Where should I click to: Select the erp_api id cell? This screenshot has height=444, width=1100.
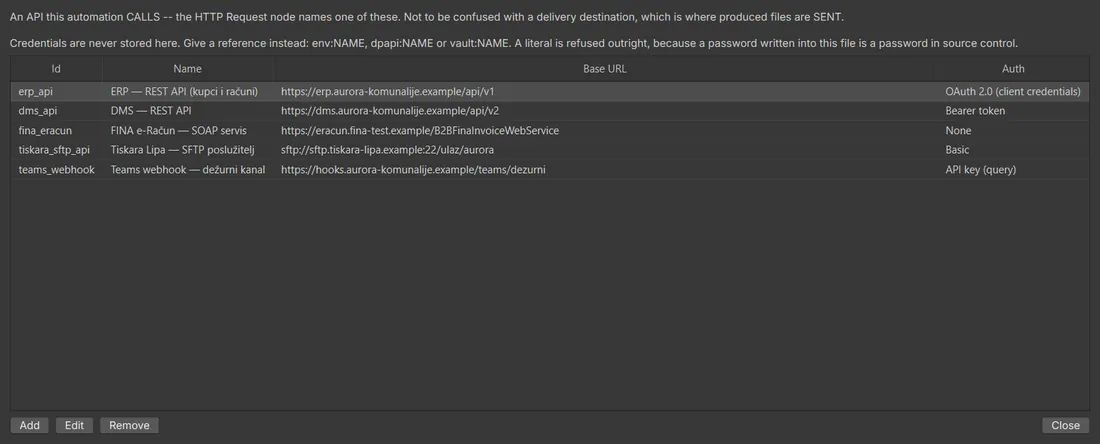click(56, 91)
